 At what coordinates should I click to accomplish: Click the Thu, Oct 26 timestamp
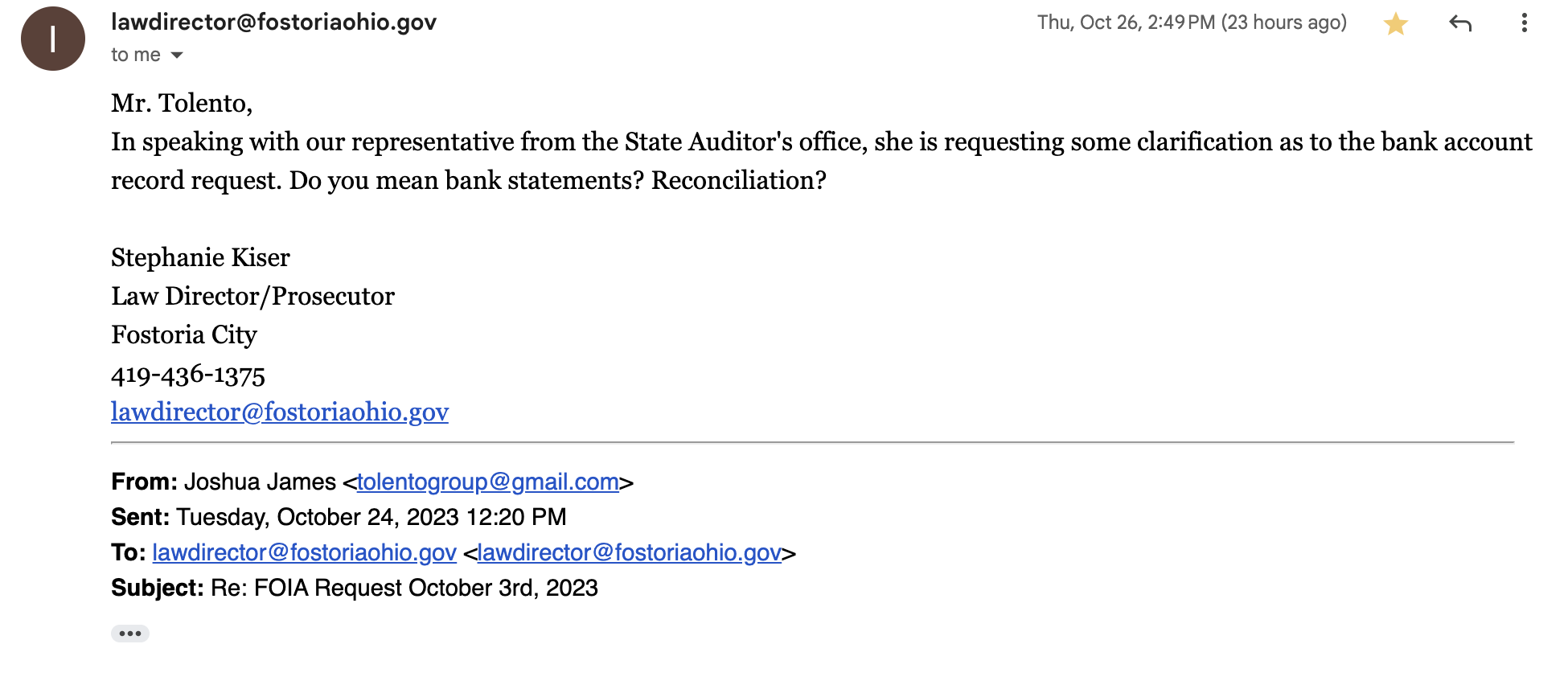[1191, 23]
